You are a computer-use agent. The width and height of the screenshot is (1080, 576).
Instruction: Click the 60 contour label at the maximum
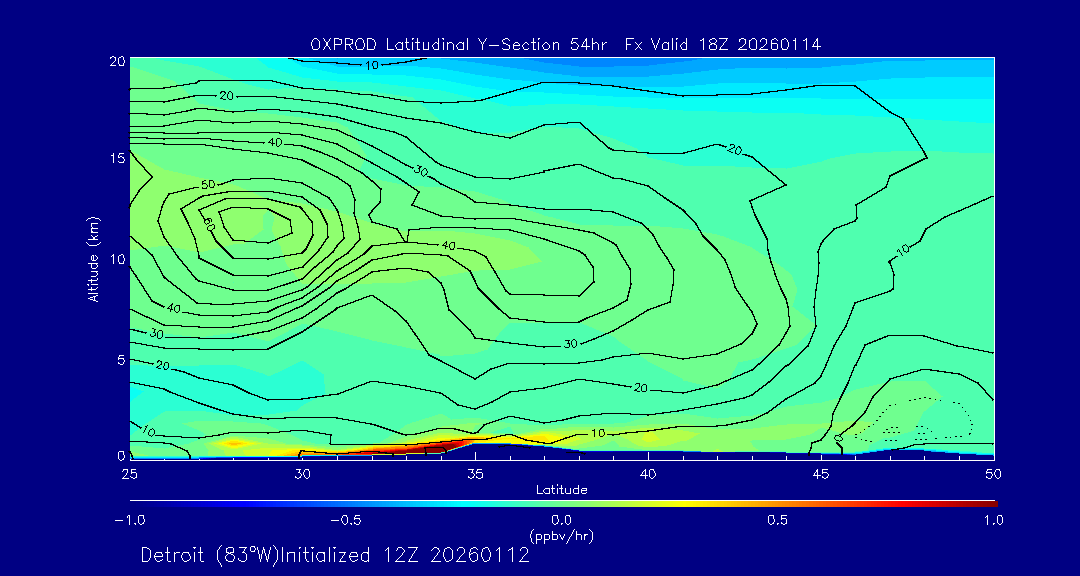click(210, 226)
